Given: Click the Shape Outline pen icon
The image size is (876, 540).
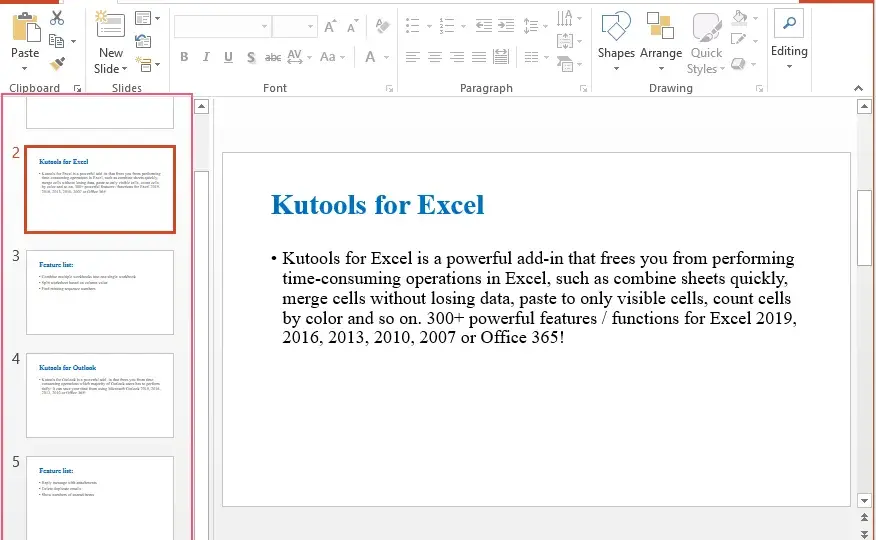Looking at the screenshot, I should pos(738,40).
